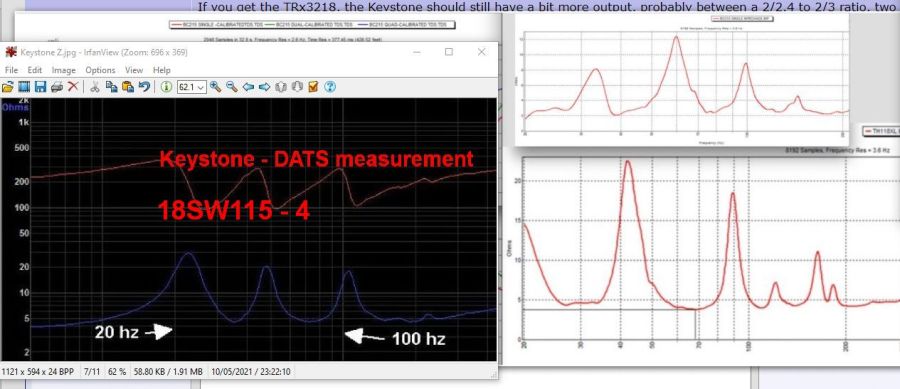Open IrfanView settings checkmark icon

(x=313, y=87)
